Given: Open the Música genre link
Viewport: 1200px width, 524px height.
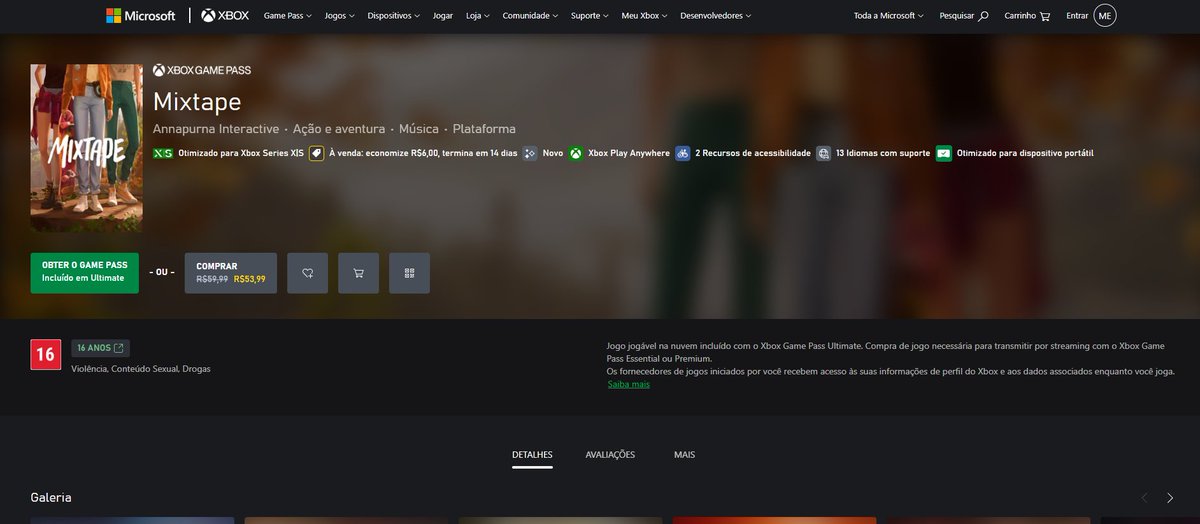Looking at the screenshot, I should (419, 129).
